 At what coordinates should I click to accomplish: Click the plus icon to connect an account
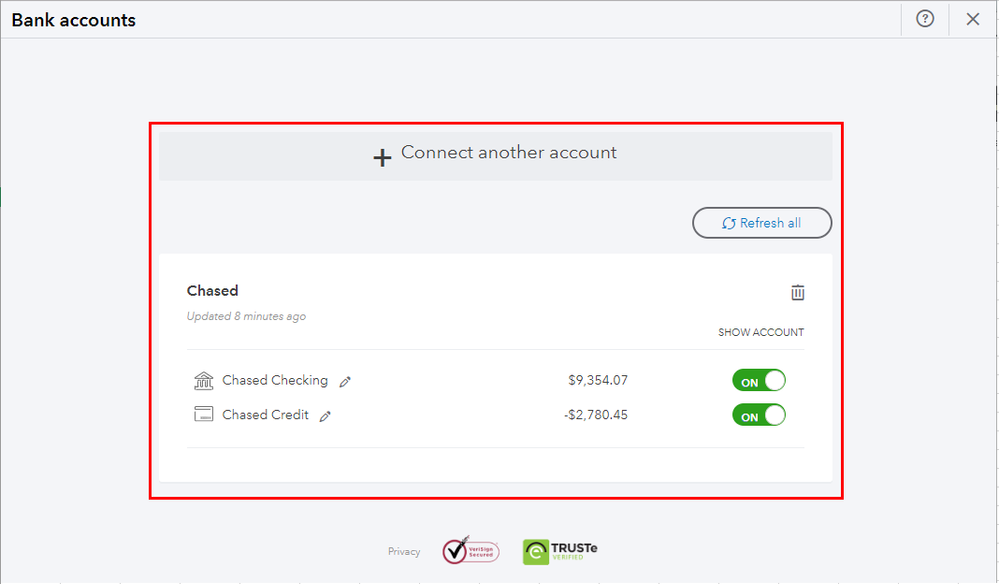point(382,157)
